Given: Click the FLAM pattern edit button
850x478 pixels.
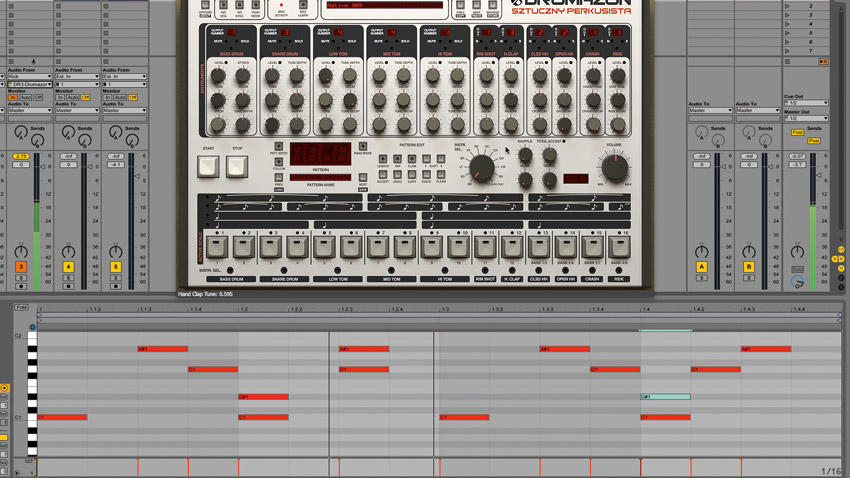Looking at the screenshot, I should [412, 159].
